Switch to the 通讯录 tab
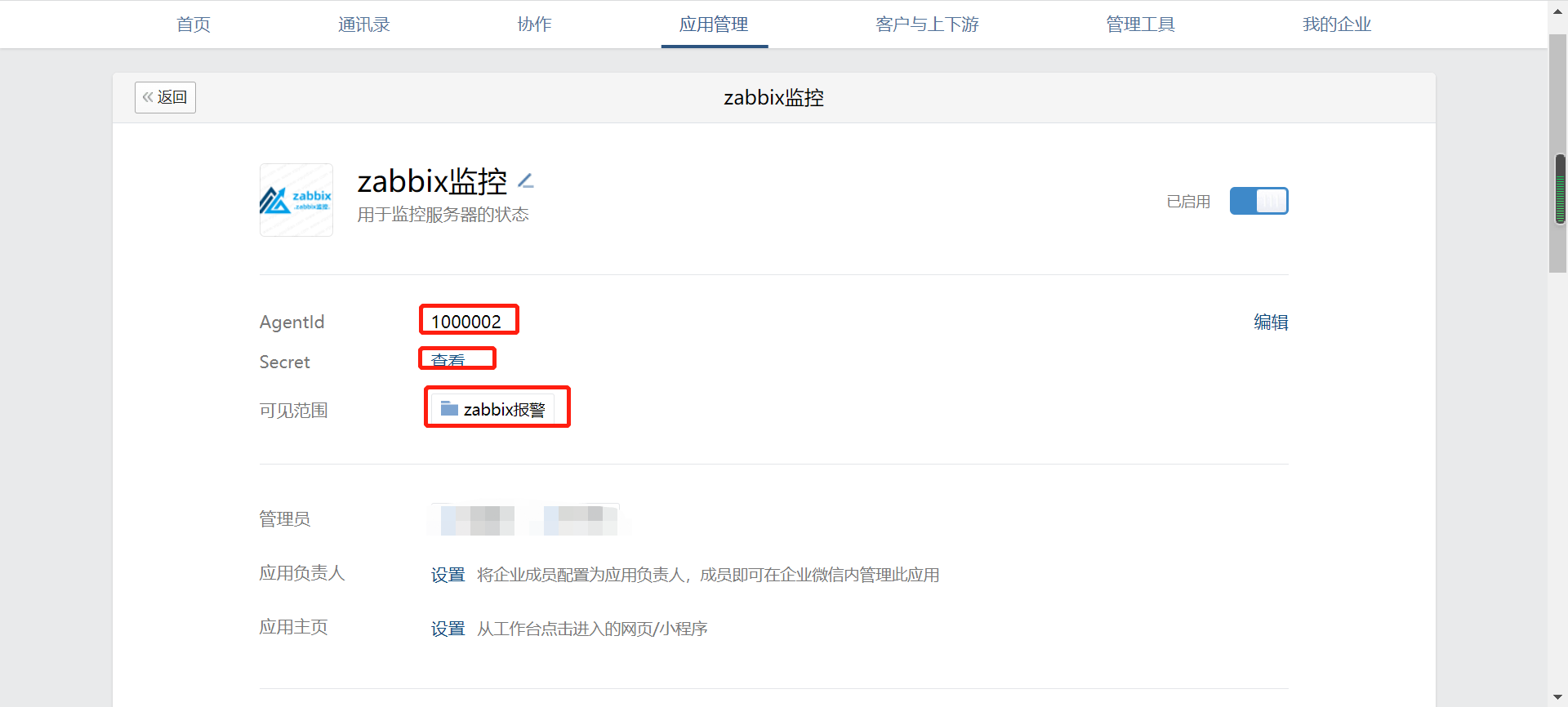 click(x=364, y=24)
